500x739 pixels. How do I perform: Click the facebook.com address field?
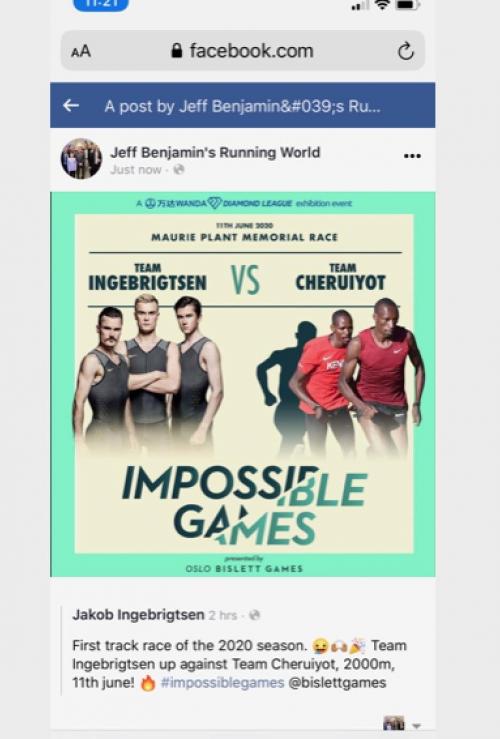pos(243,50)
